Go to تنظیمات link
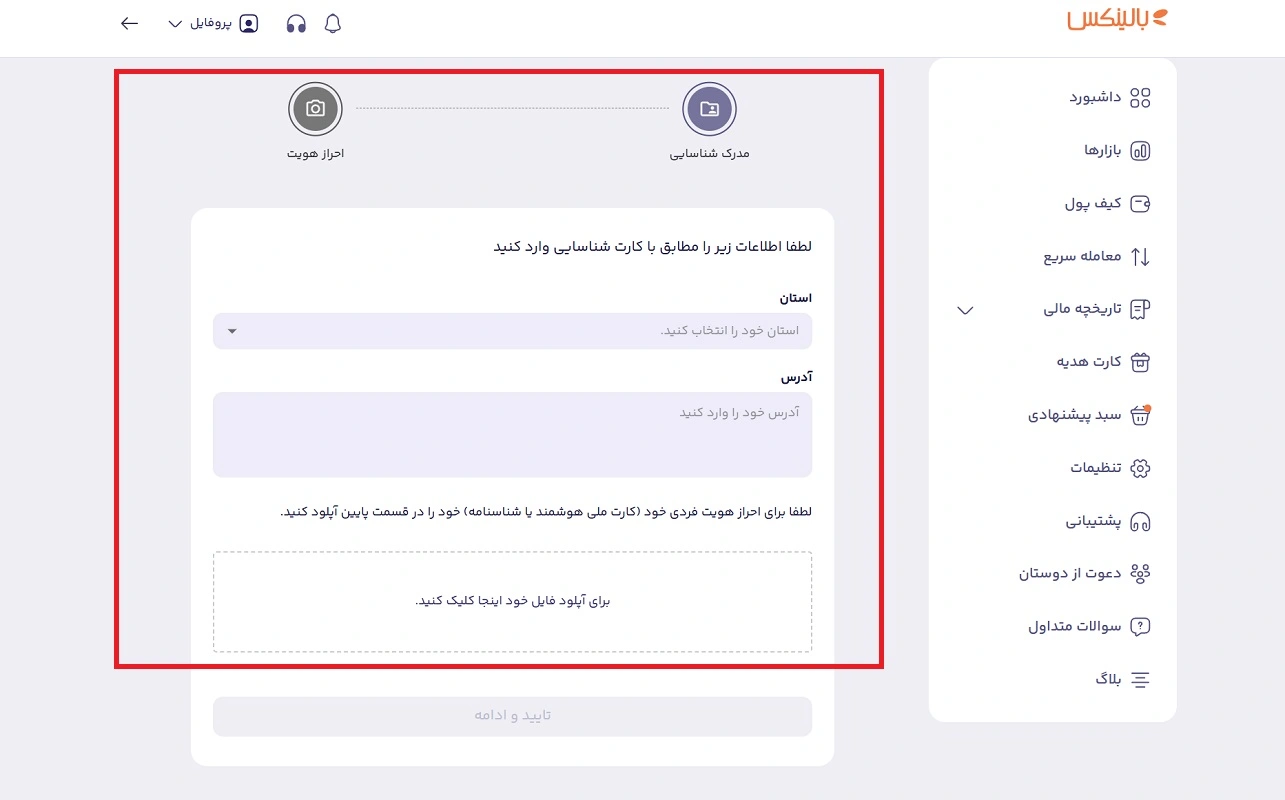The width and height of the screenshot is (1285, 800). point(1096,468)
